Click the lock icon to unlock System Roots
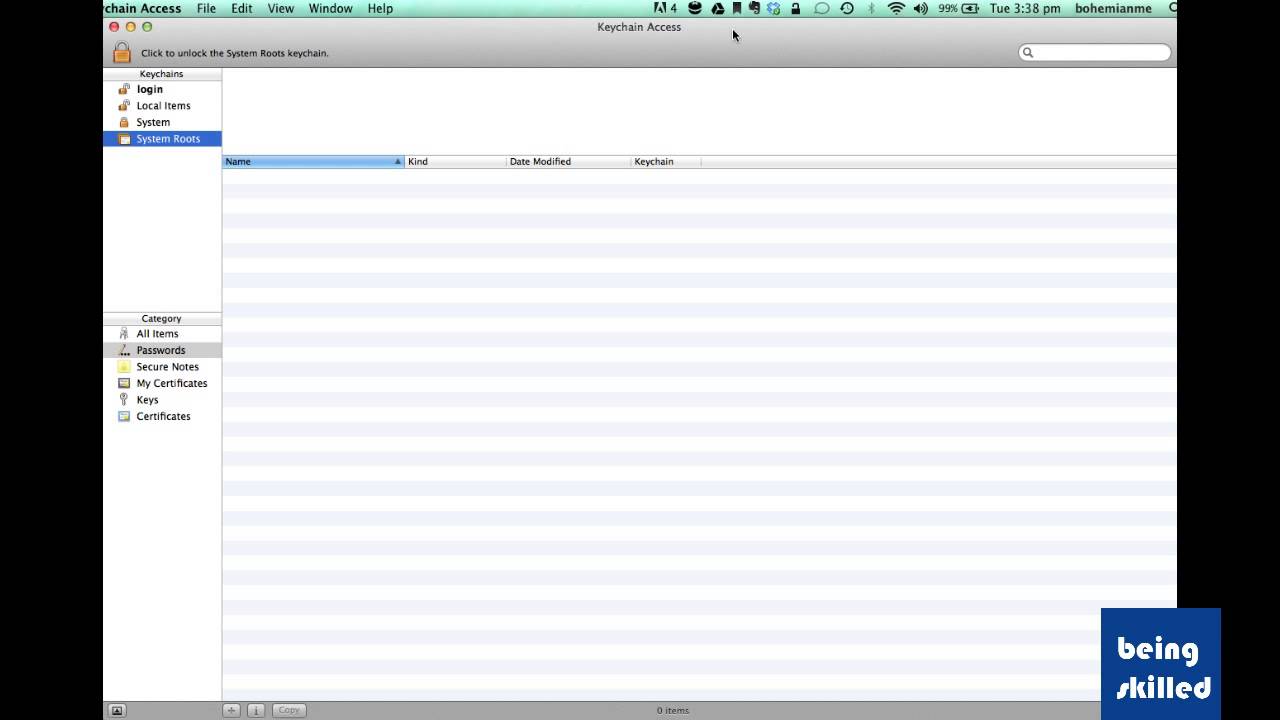 pos(122,52)
